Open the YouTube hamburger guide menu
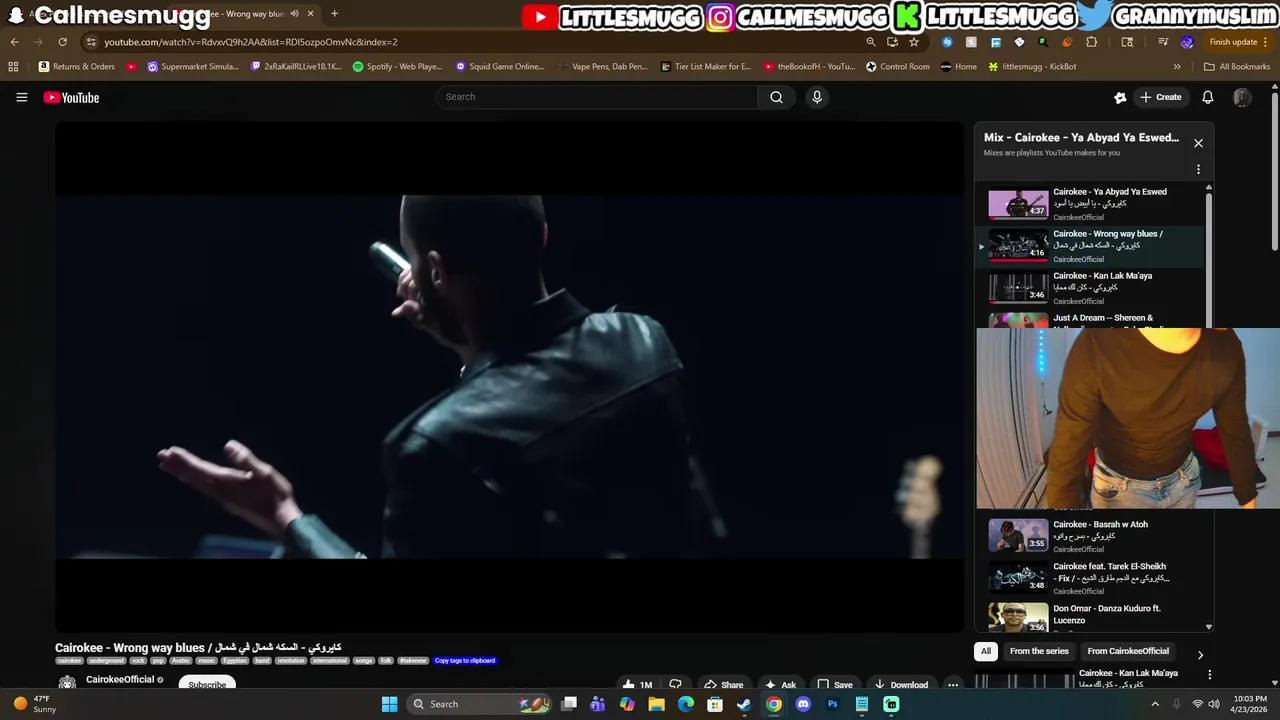1280x720 pixels. (x=21, y=97)
